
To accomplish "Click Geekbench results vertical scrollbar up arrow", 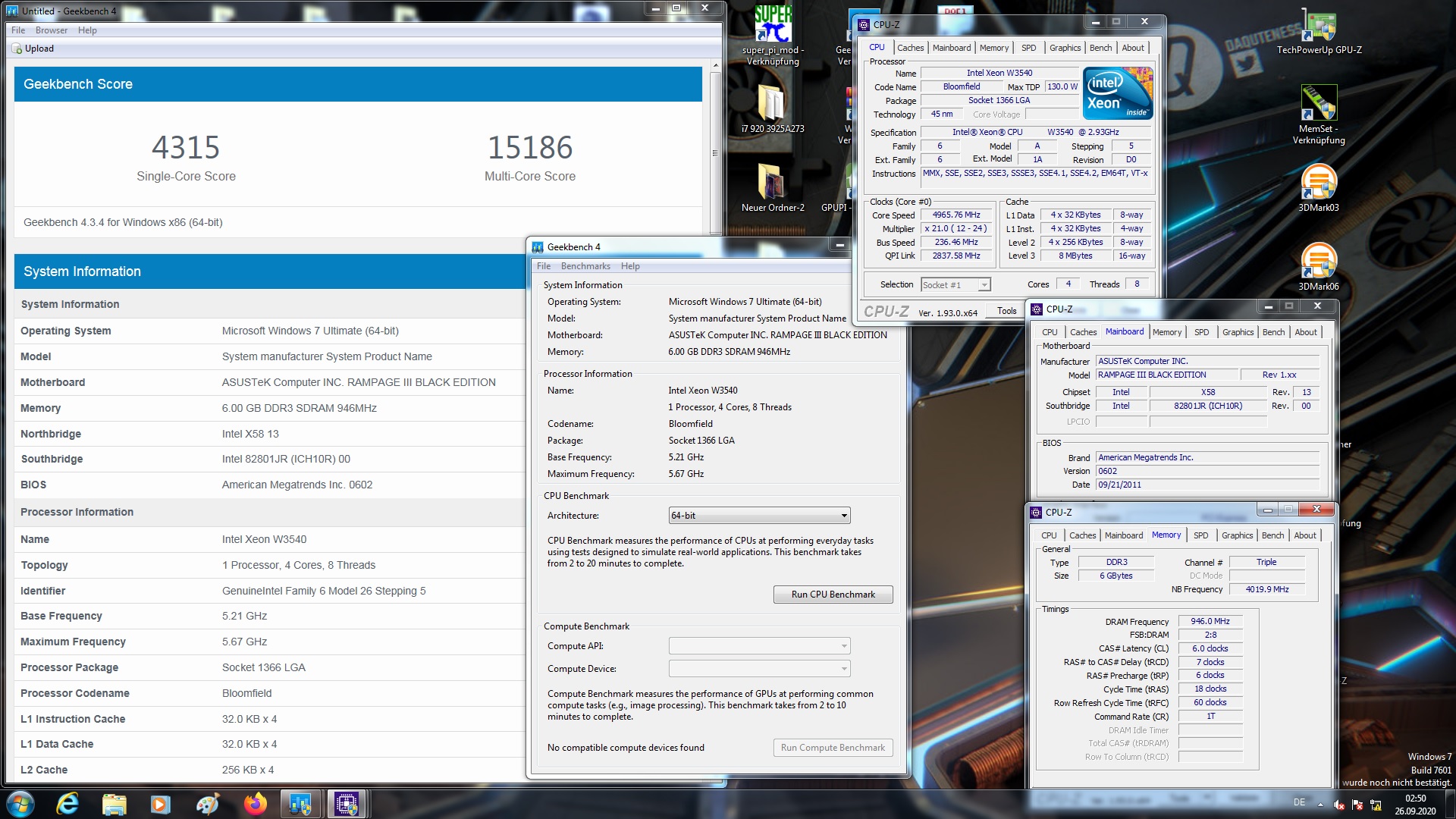I will click(x=715, y=66).
